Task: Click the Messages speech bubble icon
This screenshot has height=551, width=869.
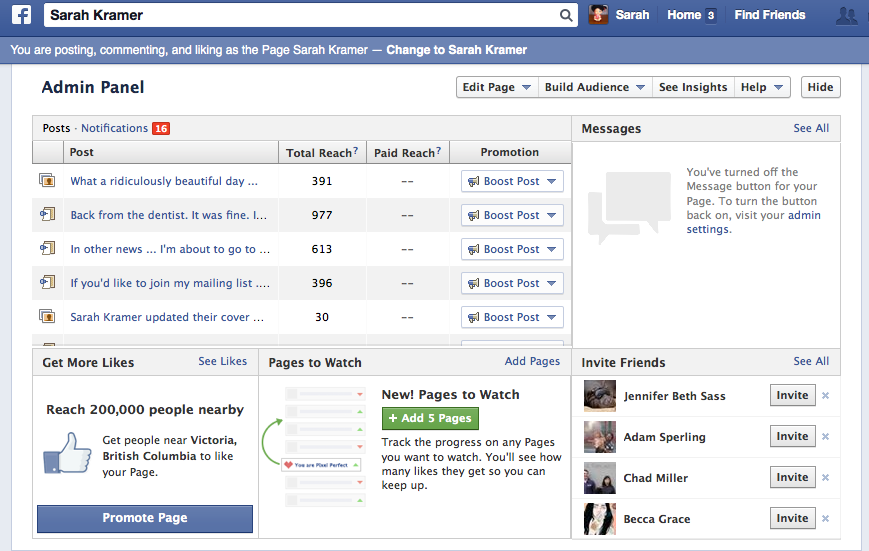Action: click(630, 207)
